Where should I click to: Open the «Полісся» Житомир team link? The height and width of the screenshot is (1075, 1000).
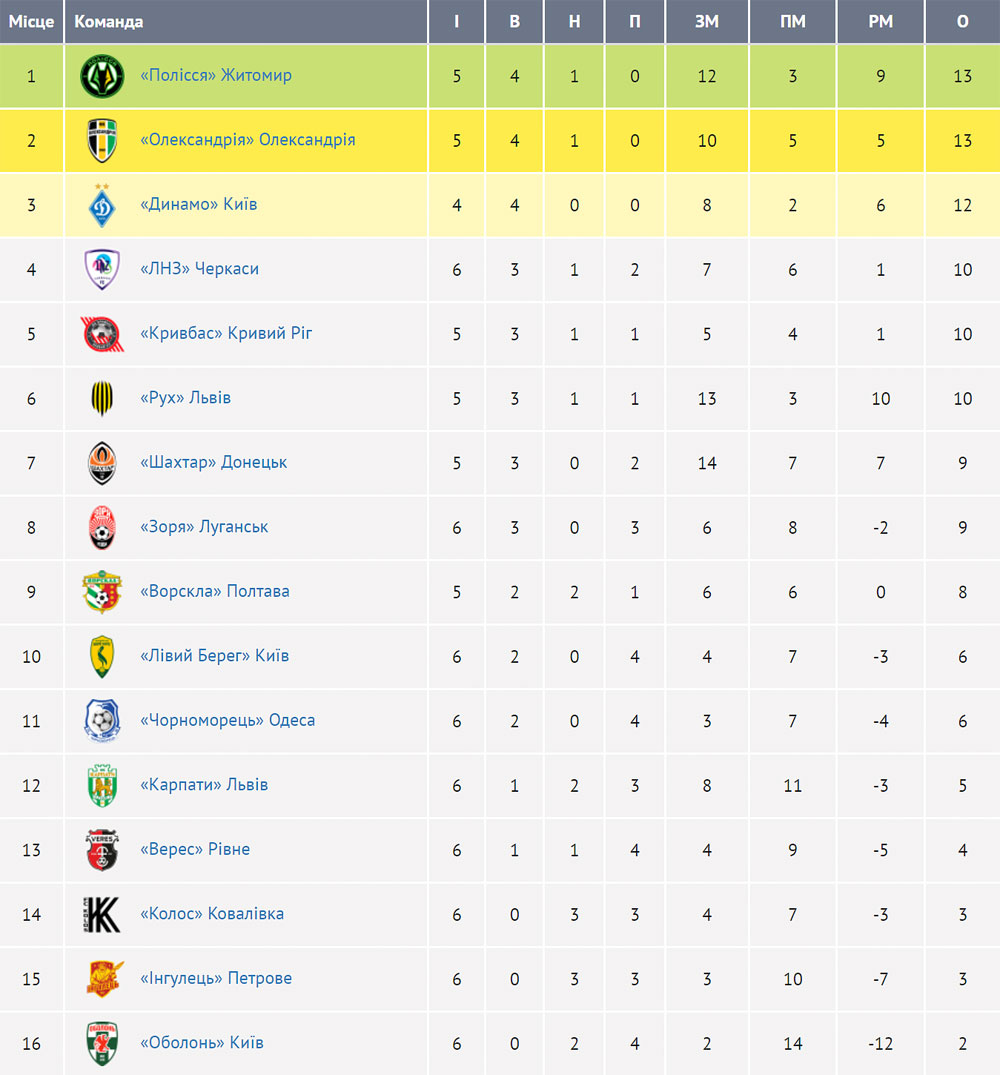[216, 75]
